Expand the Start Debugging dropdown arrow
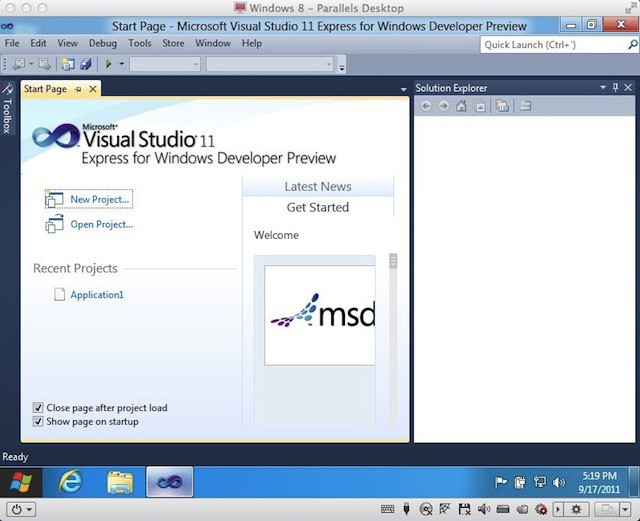The width and height of the screenshot is (640, 521). pos(122,64)
